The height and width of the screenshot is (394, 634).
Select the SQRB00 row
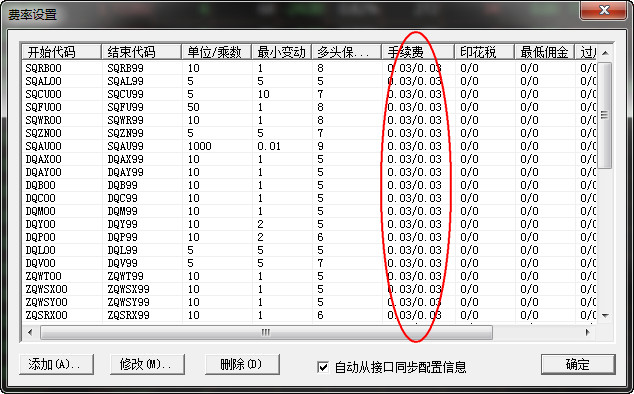[x=309, y=68]
